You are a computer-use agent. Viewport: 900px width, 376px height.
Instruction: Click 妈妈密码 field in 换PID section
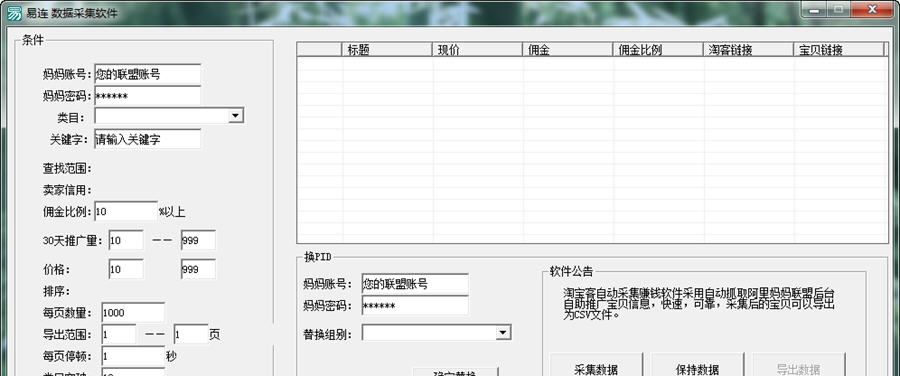pyautogui.click(x=415, y=306)
